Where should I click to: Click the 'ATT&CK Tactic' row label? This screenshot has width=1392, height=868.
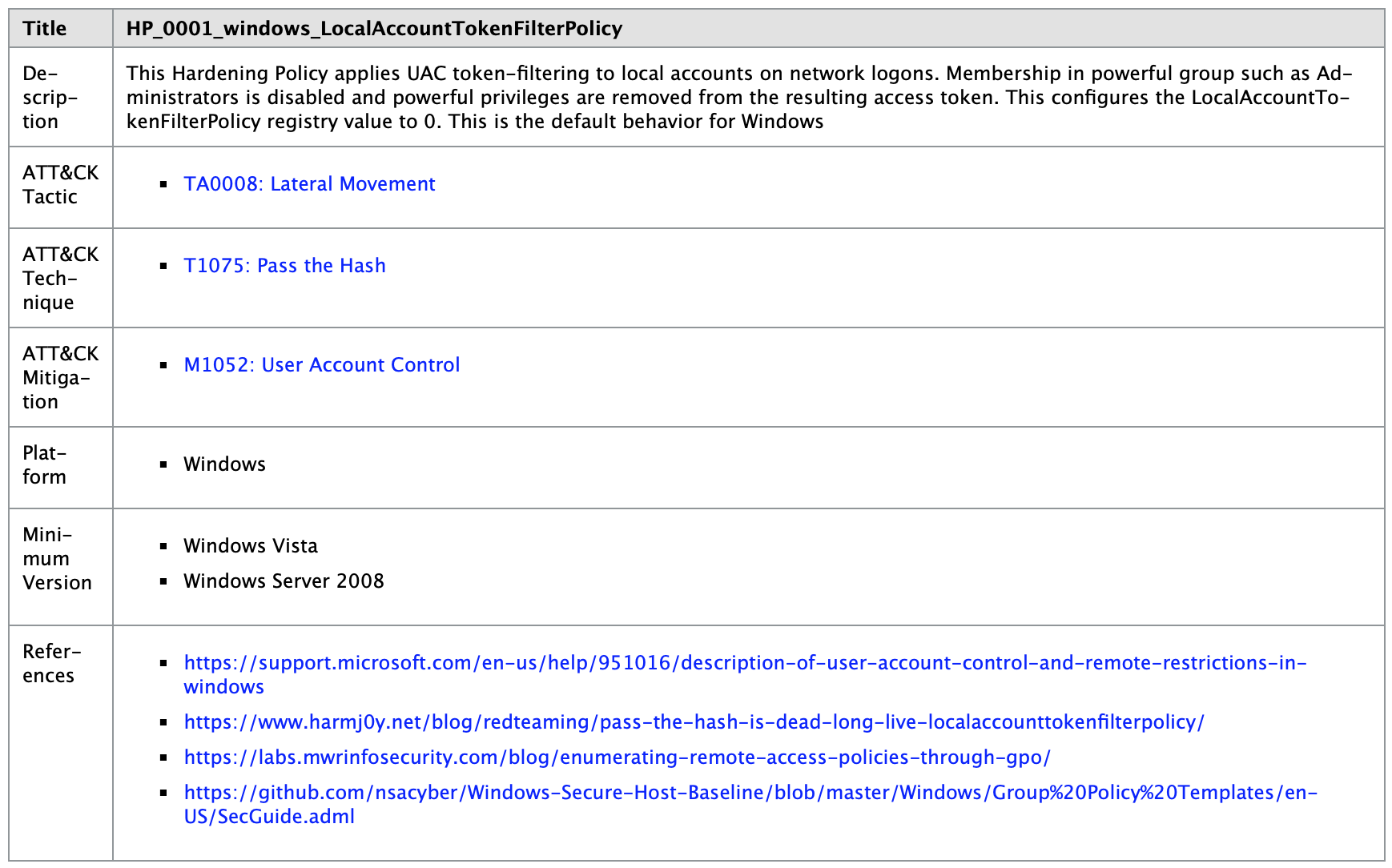[60, 185]
